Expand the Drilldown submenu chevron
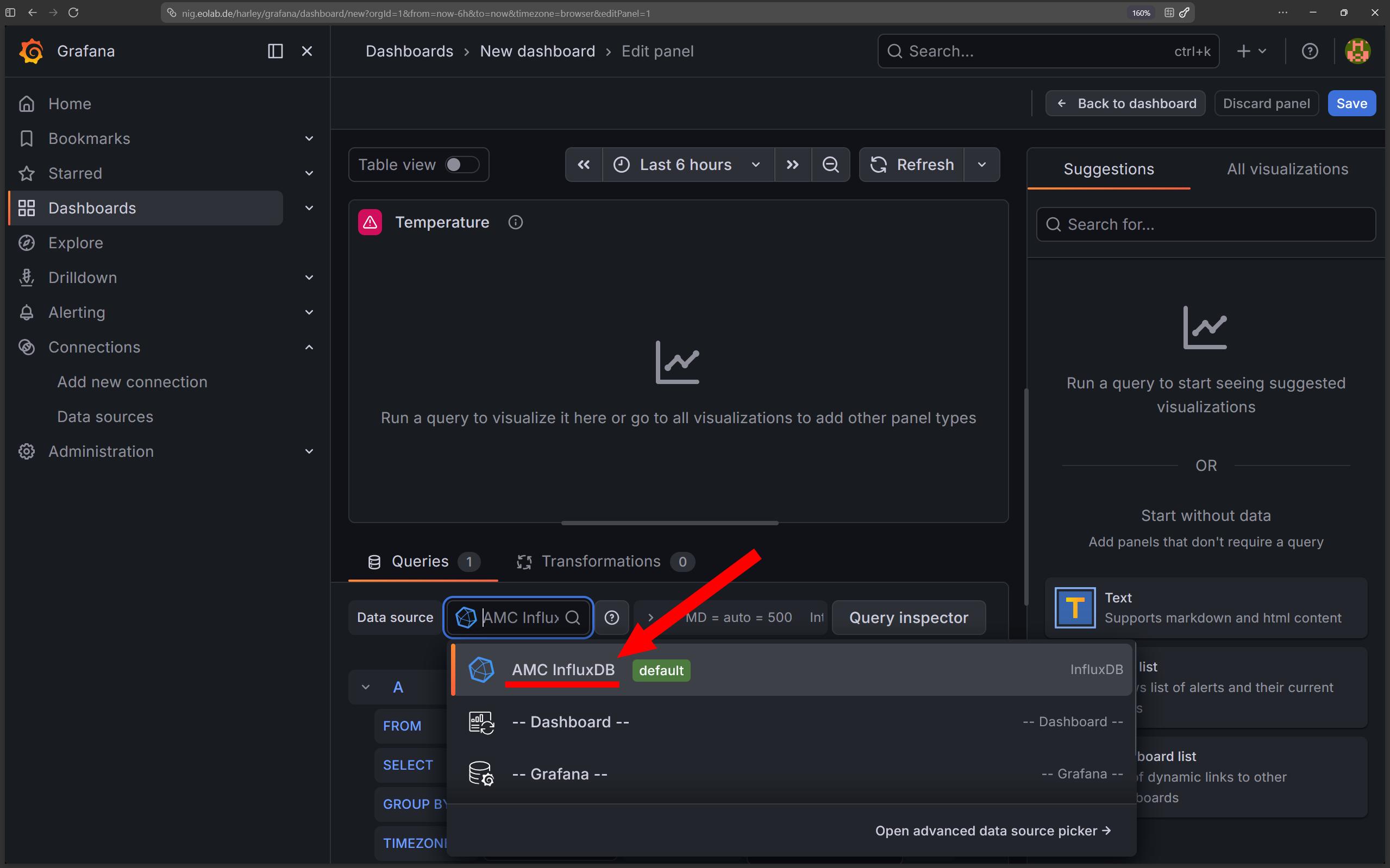Screen dimensions: 1390x868 309,277
